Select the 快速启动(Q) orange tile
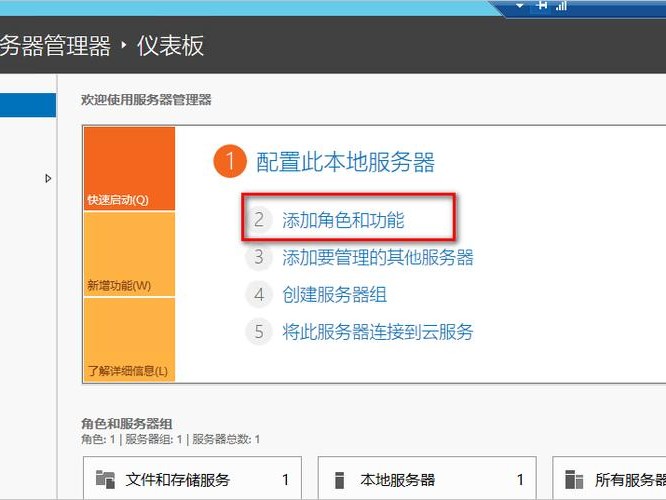 [130, 168]
